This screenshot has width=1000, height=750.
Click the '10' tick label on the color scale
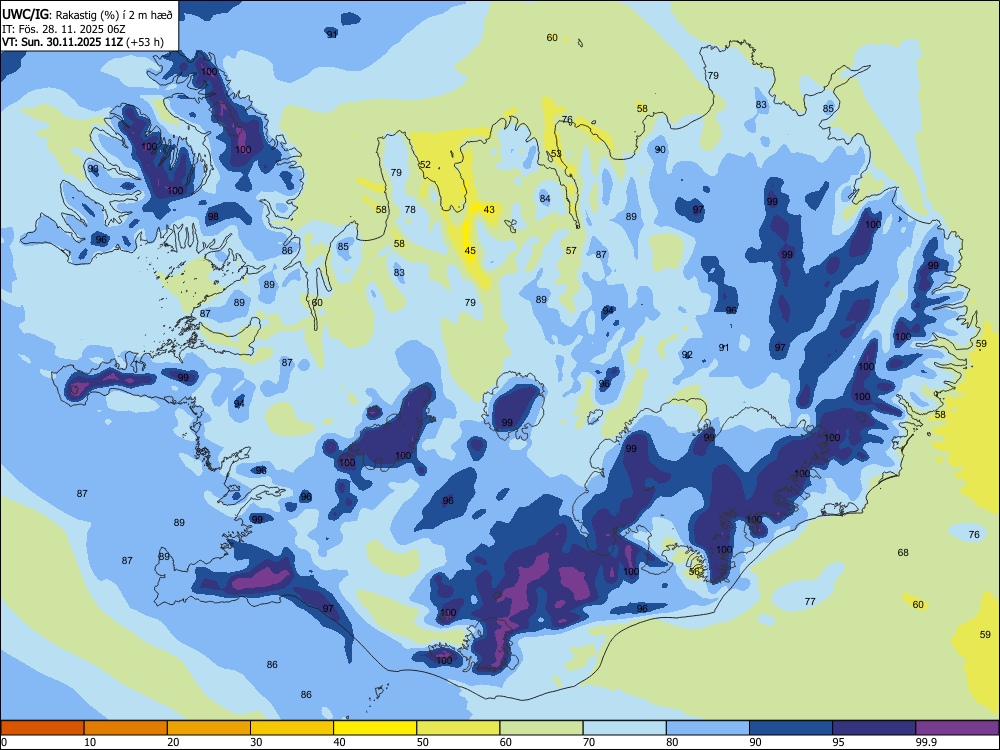pos(91,742)
